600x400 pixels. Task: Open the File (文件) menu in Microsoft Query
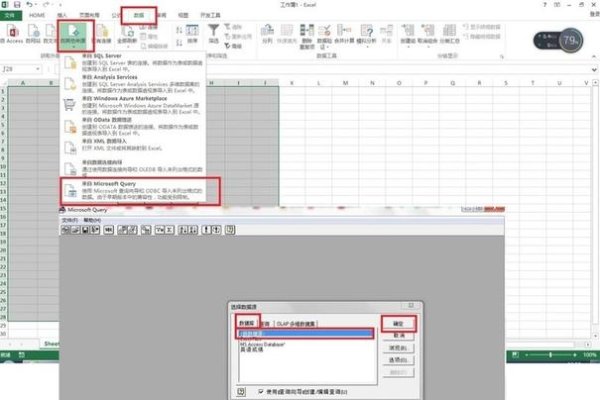coord(70,220)
